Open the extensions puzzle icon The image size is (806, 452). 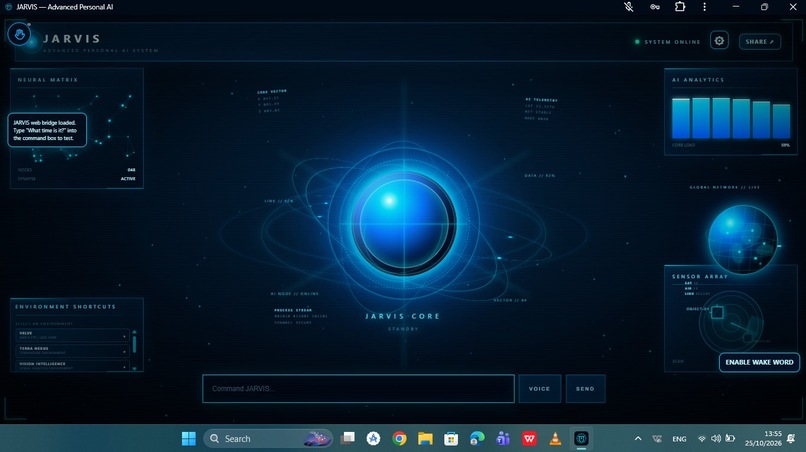click(x=680, y=7)
